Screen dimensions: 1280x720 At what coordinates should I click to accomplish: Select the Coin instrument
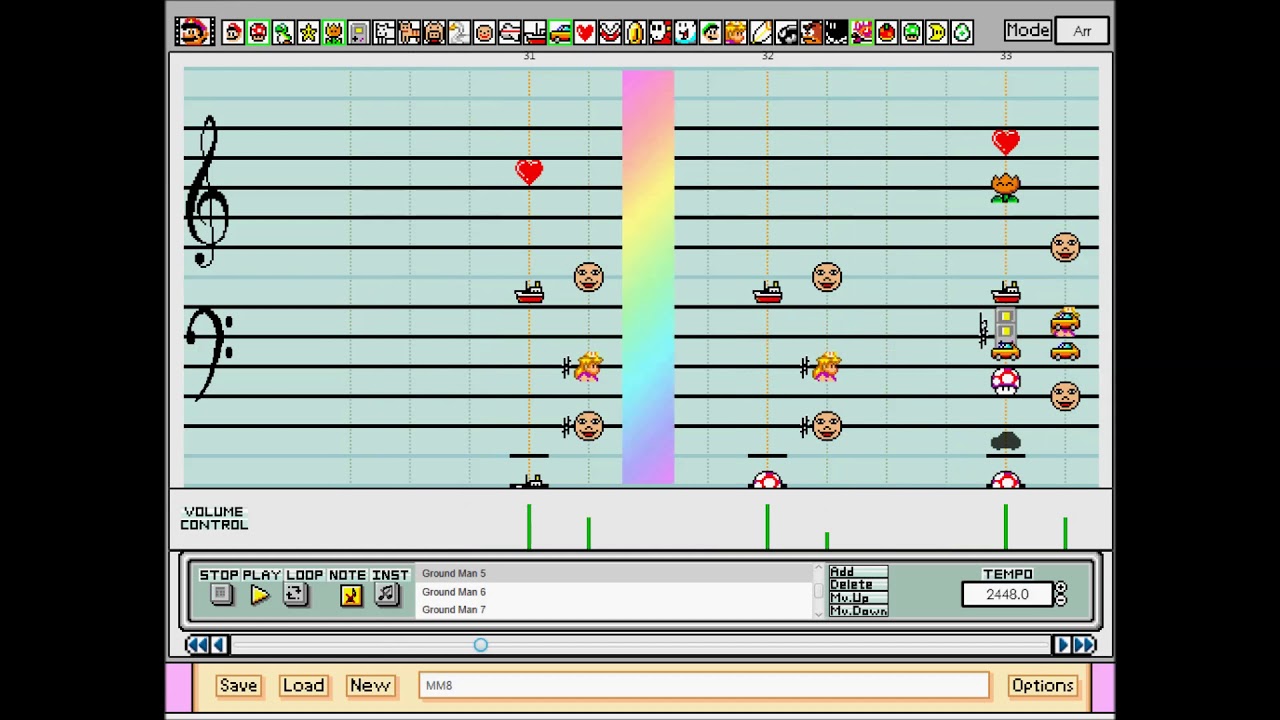(x=635, y=32)
